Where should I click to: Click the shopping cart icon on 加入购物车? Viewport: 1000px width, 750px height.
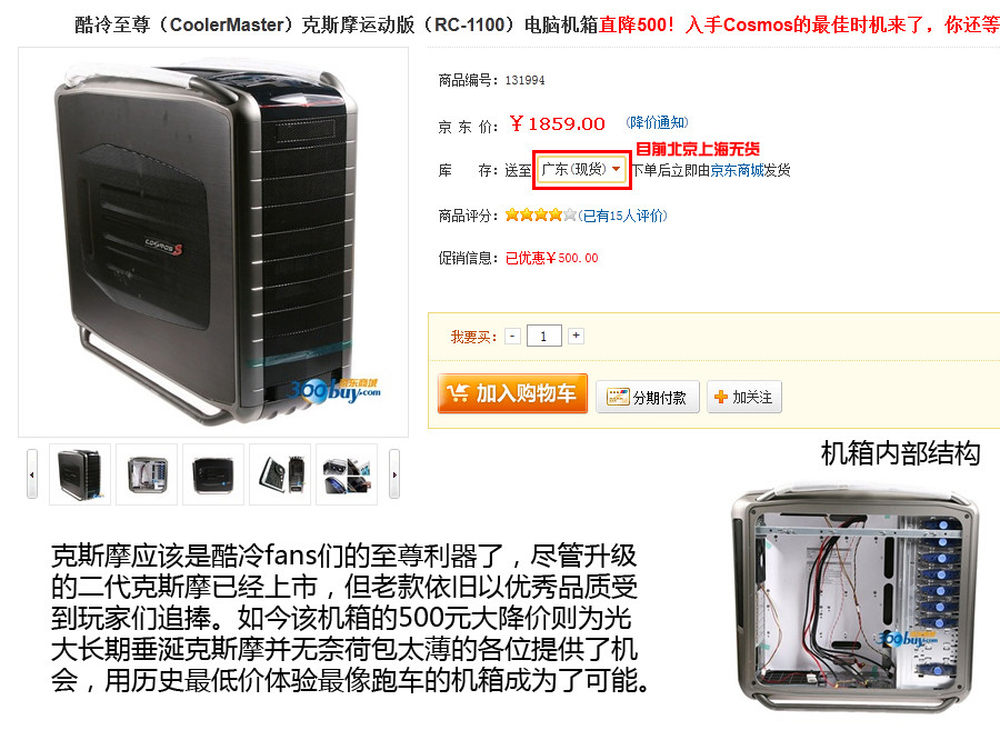(458, 393)
